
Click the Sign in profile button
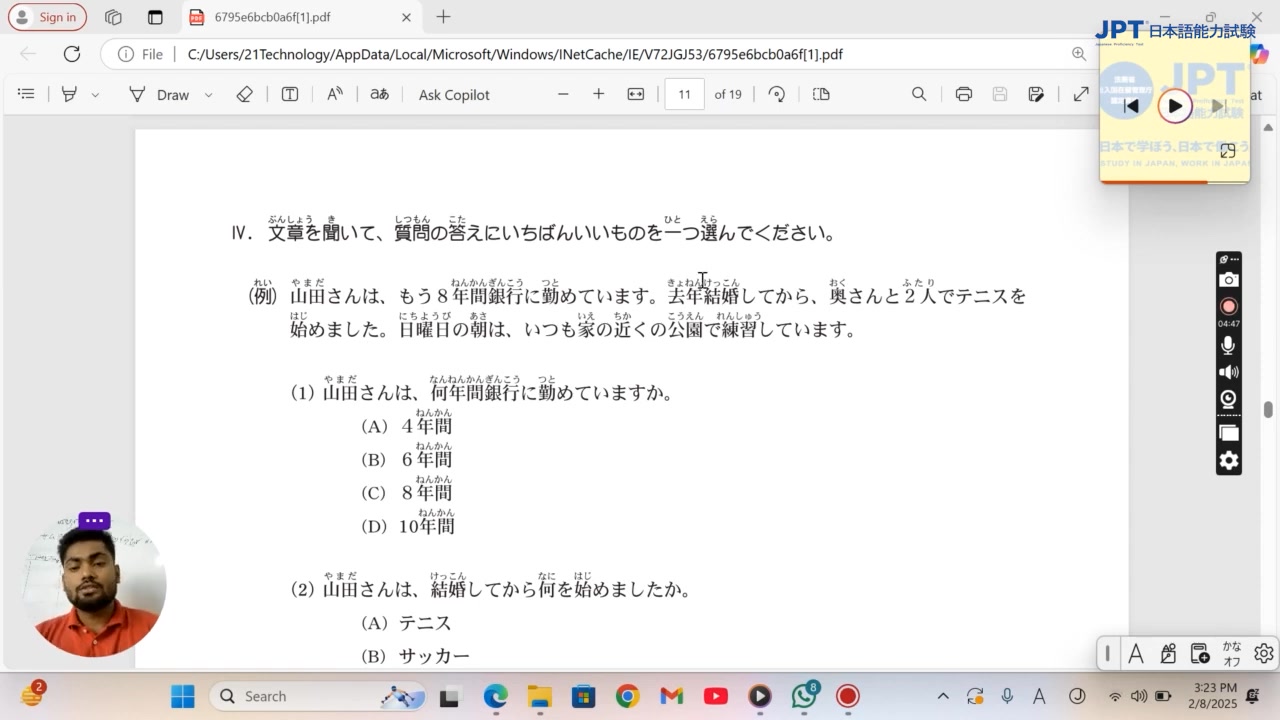coord(47,17)
